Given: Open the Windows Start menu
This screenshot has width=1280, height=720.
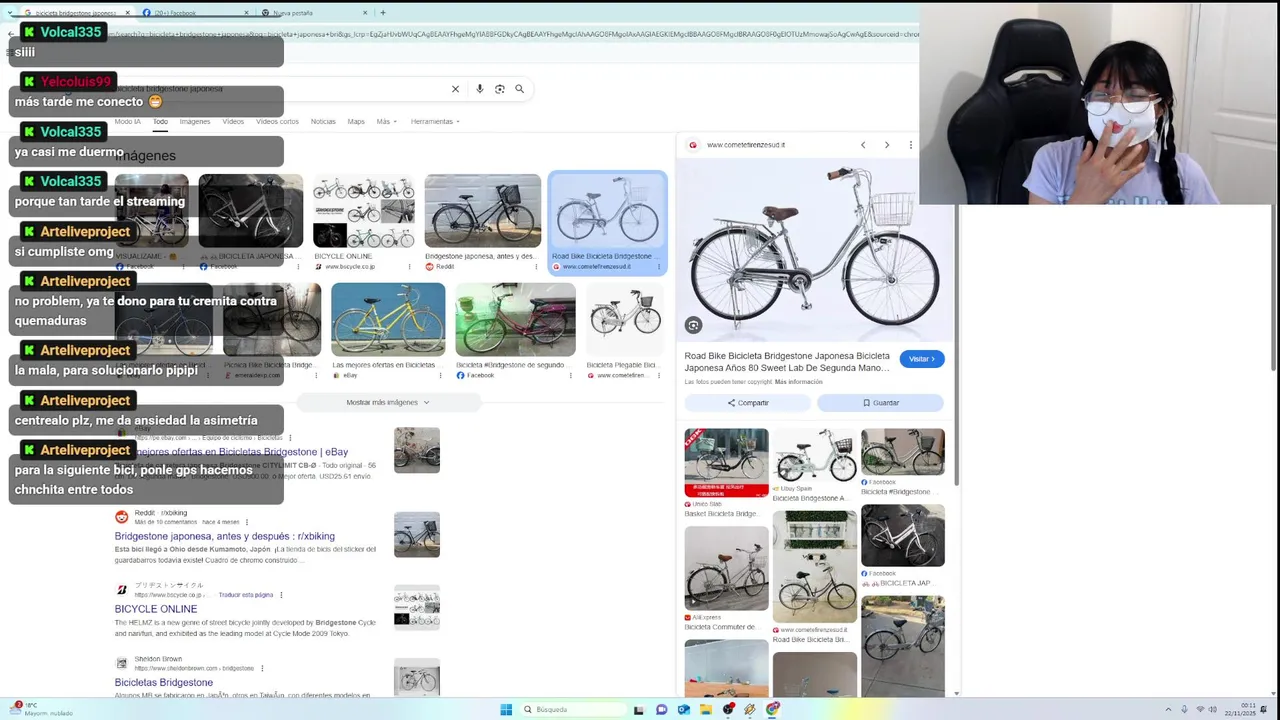Looking at the screenshot, I should tap(506, 709).
